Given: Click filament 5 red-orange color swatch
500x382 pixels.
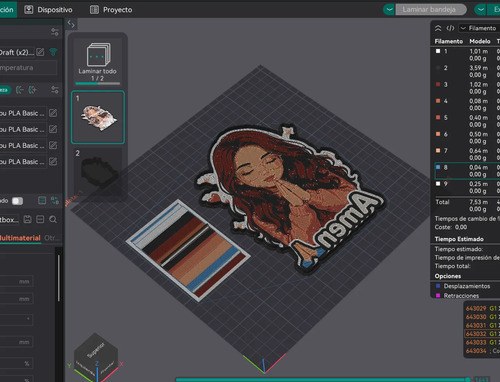Looking at the screenshot, I should 438,117.
